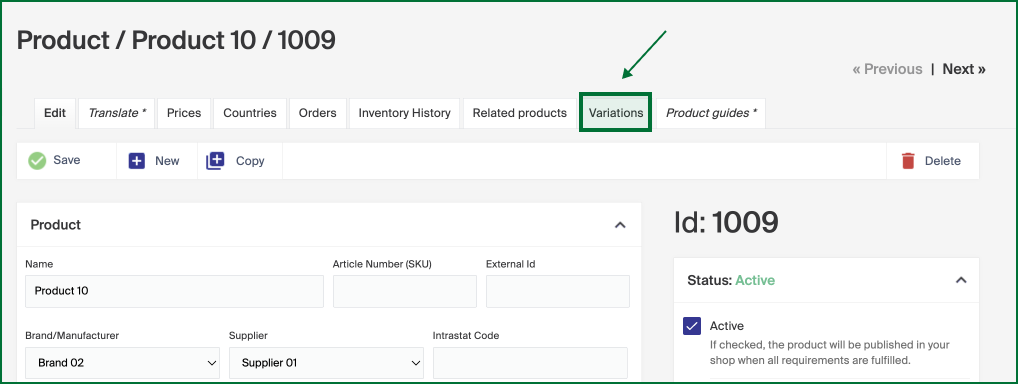Click the green Save checkmark icon
The width and height of the screenshot is (1018, 384).
[38, 160]
